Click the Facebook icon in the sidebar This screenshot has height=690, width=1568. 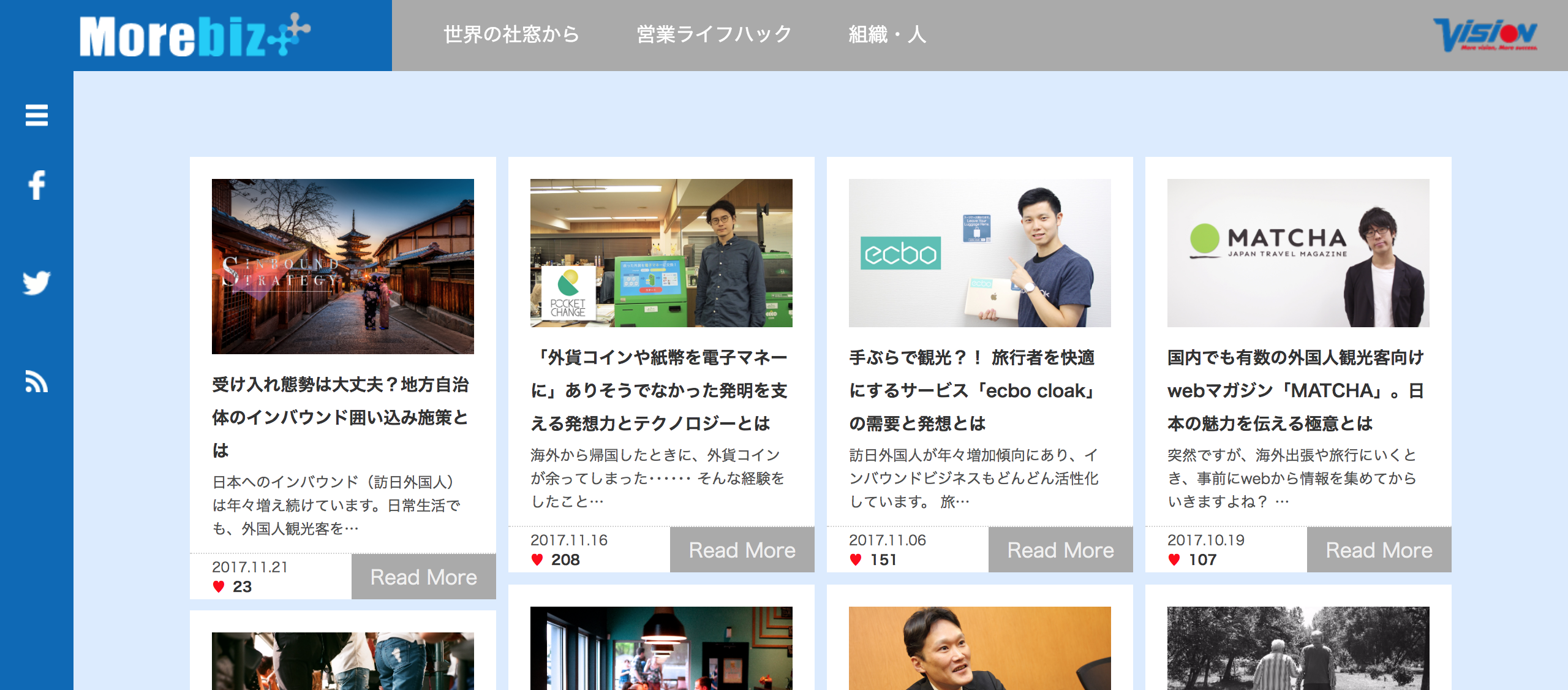pos(37,186)
